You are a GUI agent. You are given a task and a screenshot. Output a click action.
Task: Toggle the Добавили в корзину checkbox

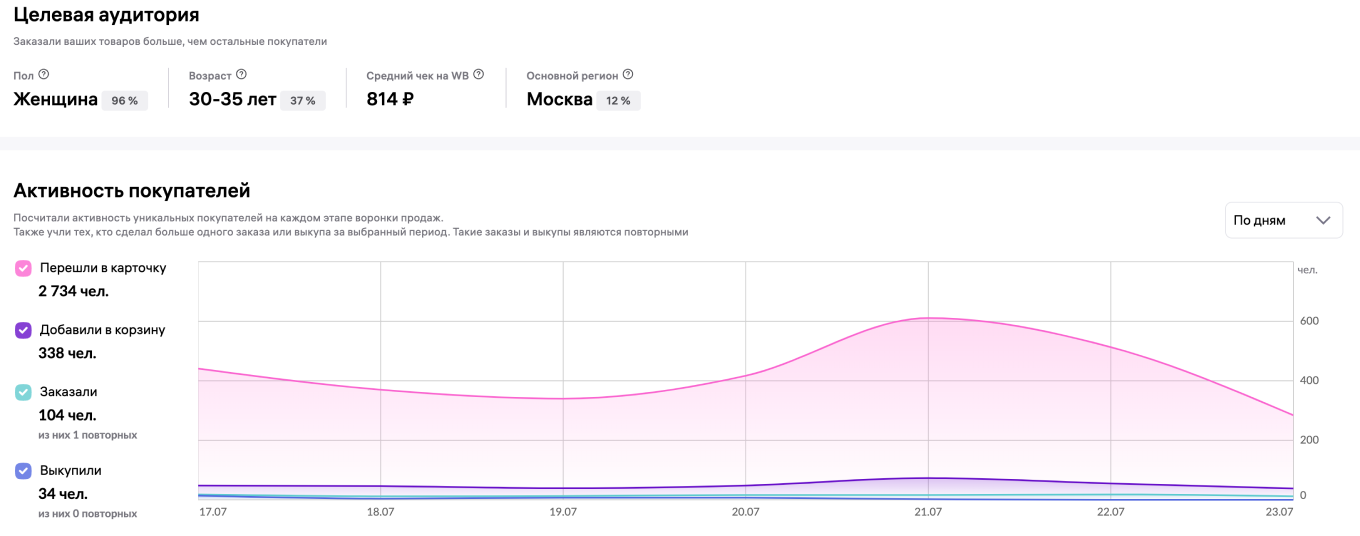pos(23,330)
